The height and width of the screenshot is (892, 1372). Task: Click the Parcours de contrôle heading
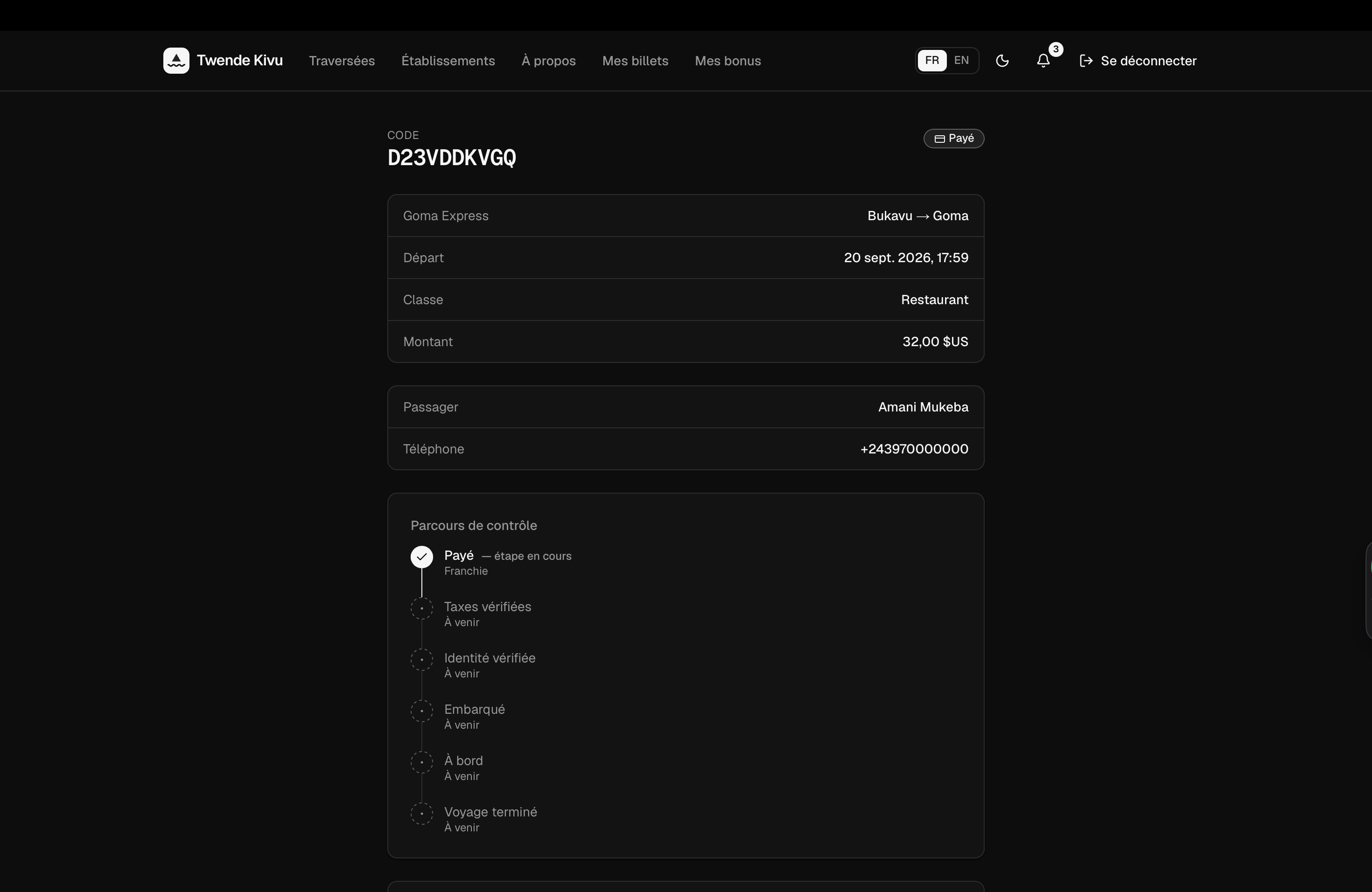click(473, 525)
